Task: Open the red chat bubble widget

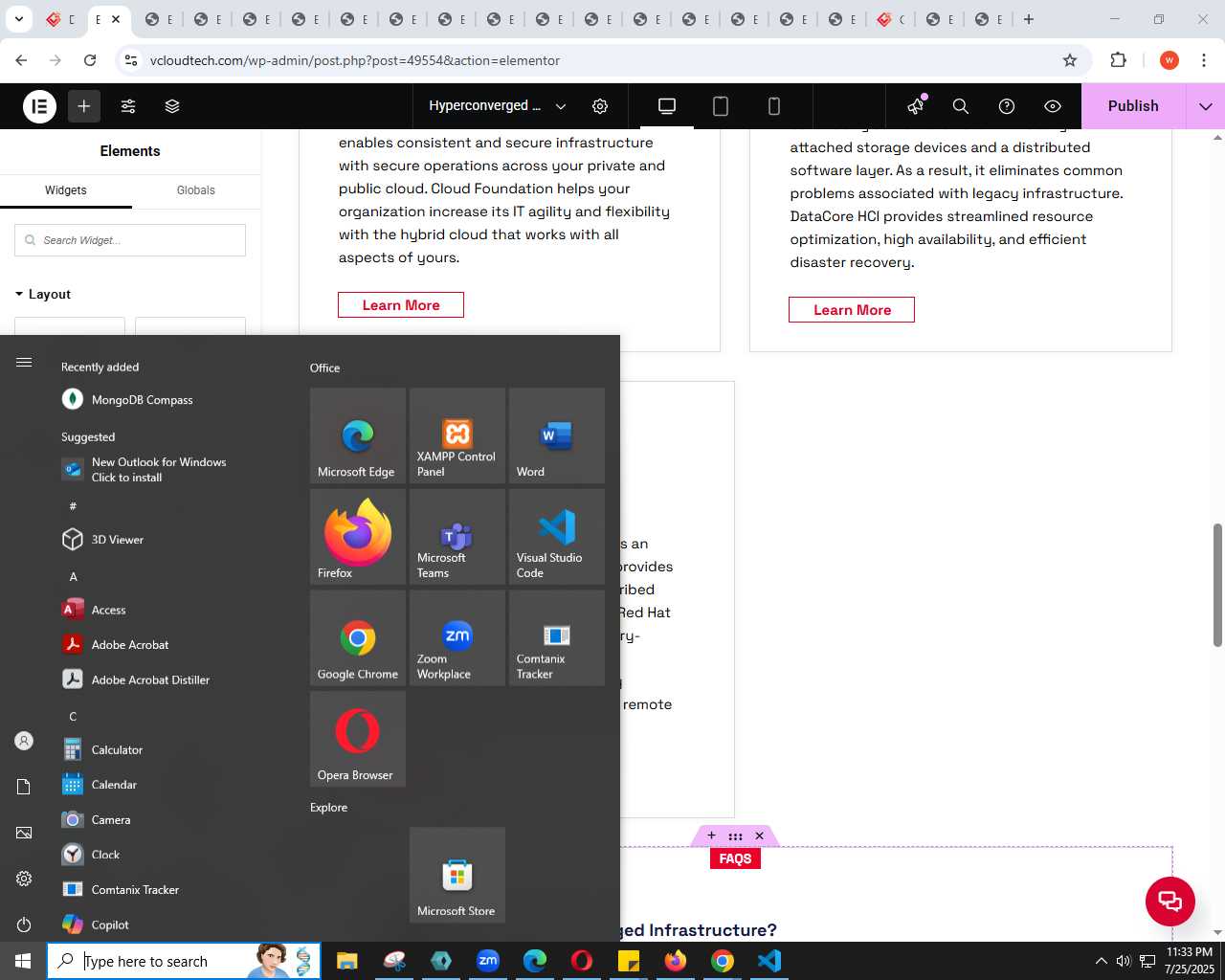Action: [1170, 901]
